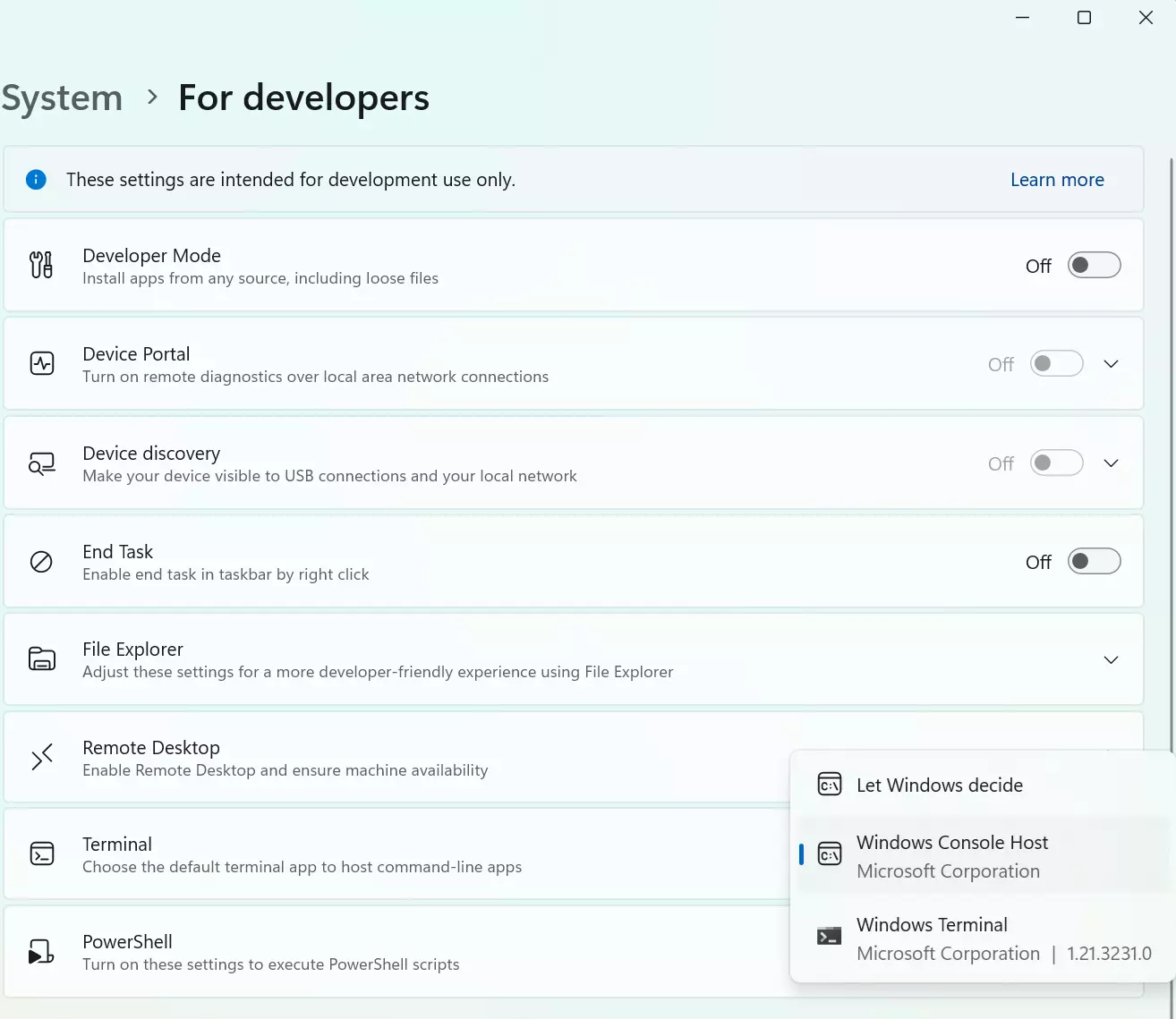
Task: Click the File Explorer folder icon
Action: click(x=42, y=659)
